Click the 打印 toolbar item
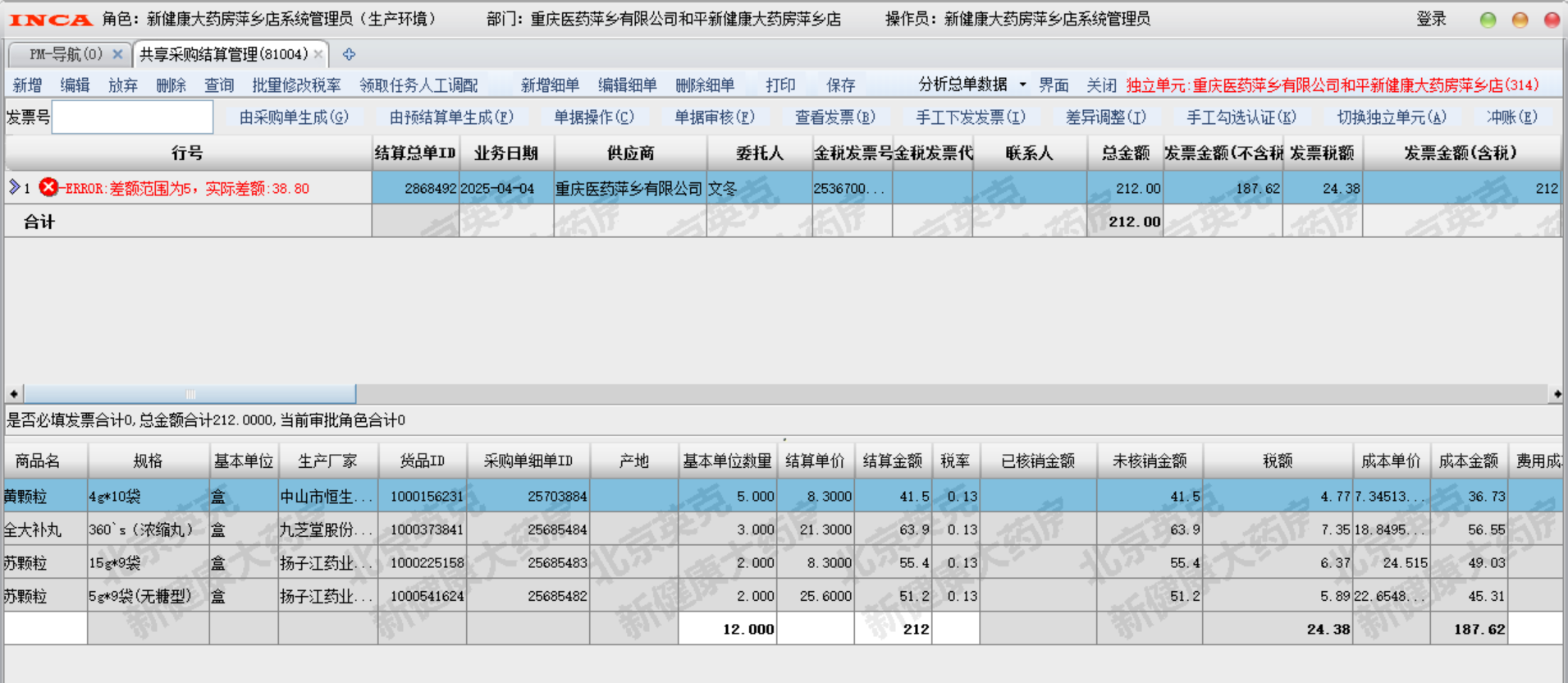1568x683 pixels. coord(780,85)
